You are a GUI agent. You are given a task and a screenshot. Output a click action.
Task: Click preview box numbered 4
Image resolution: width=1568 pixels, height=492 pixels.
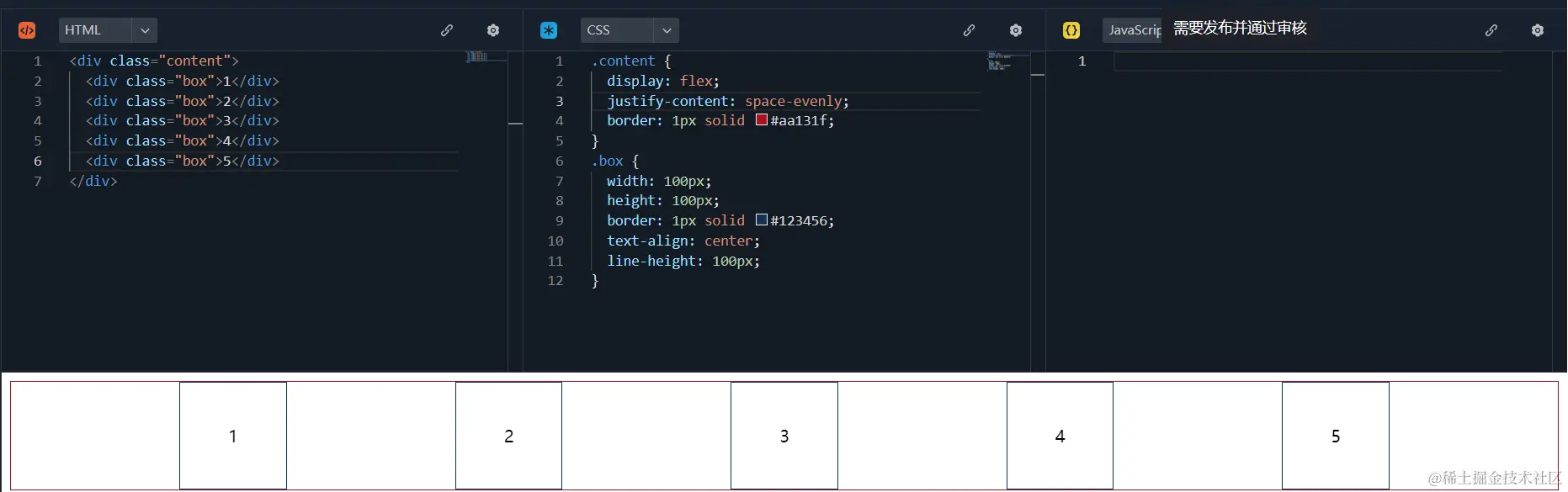point(1060,436)
